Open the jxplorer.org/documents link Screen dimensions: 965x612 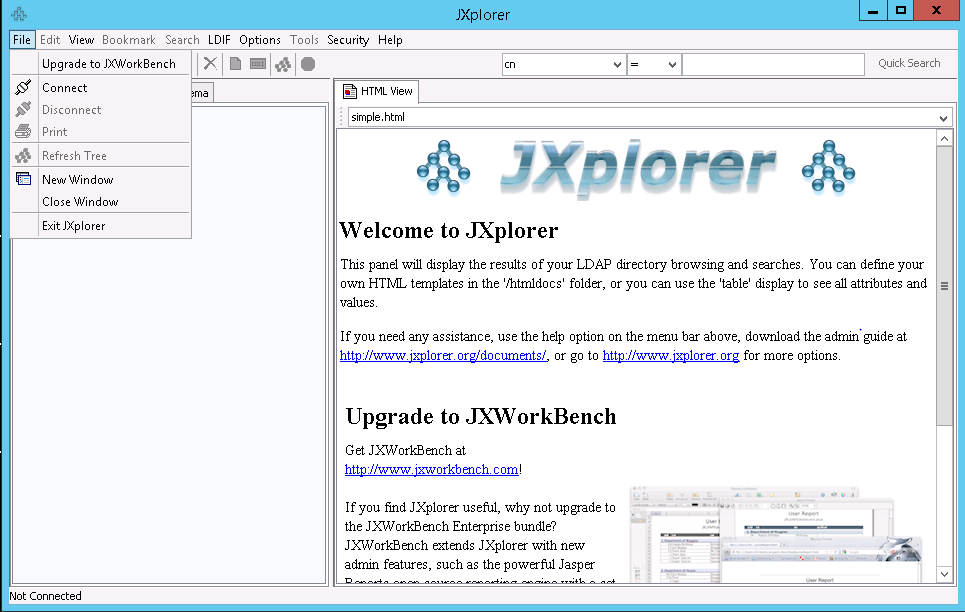point(443,355)
